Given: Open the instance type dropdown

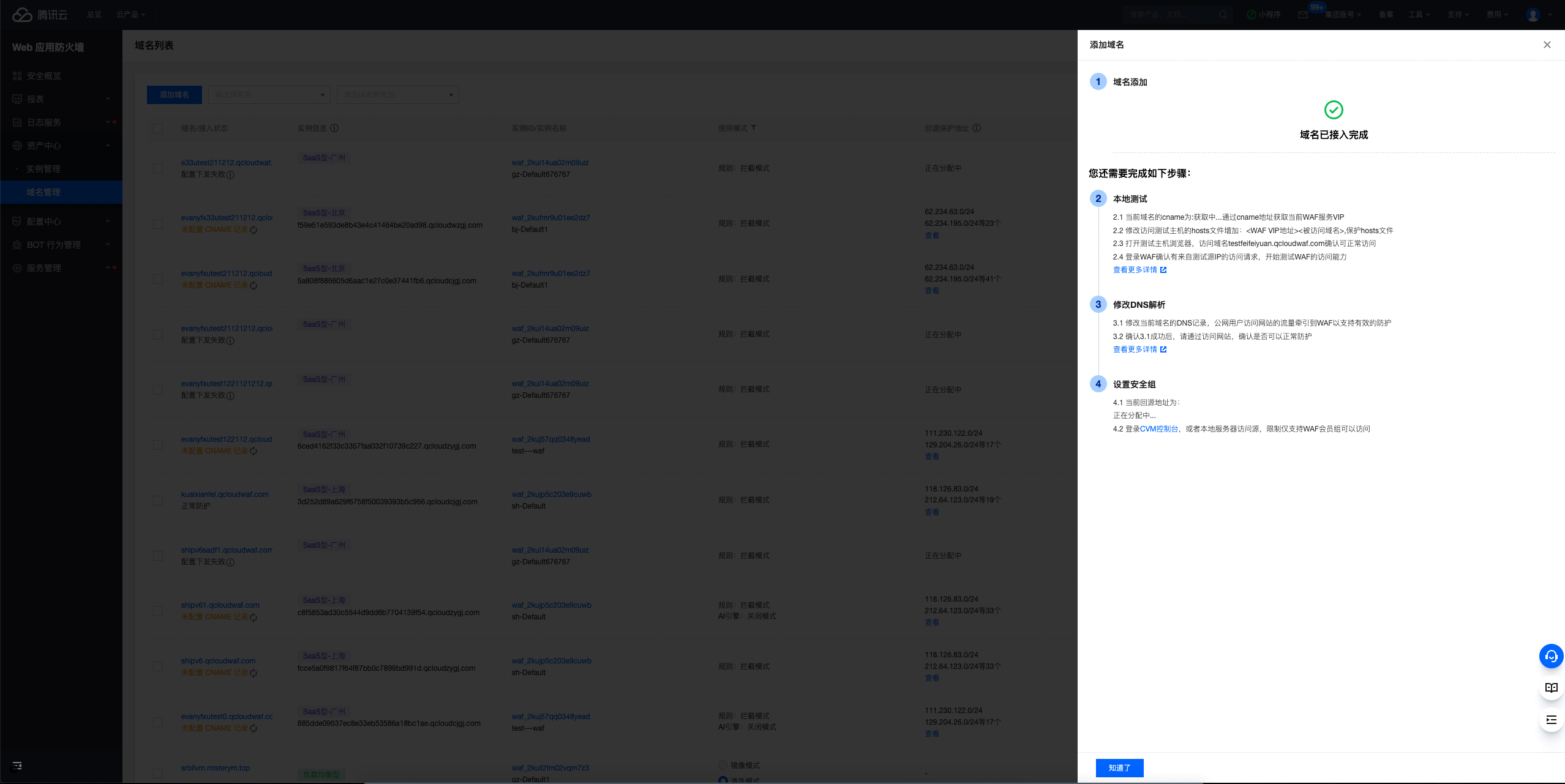Looking at the screenshot, I should click(398, 95).
